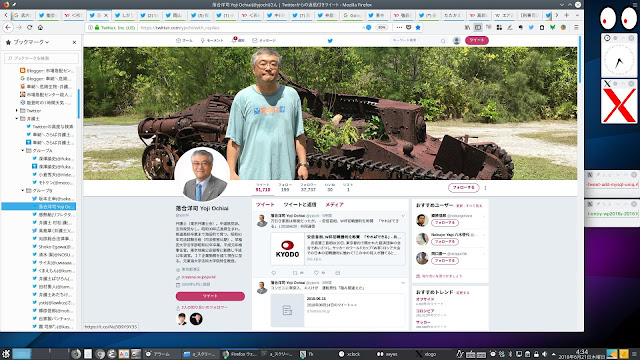640x360 pixels.
Task: Close the bookmarks sidebar with X
Action: [x=74, y=42]
